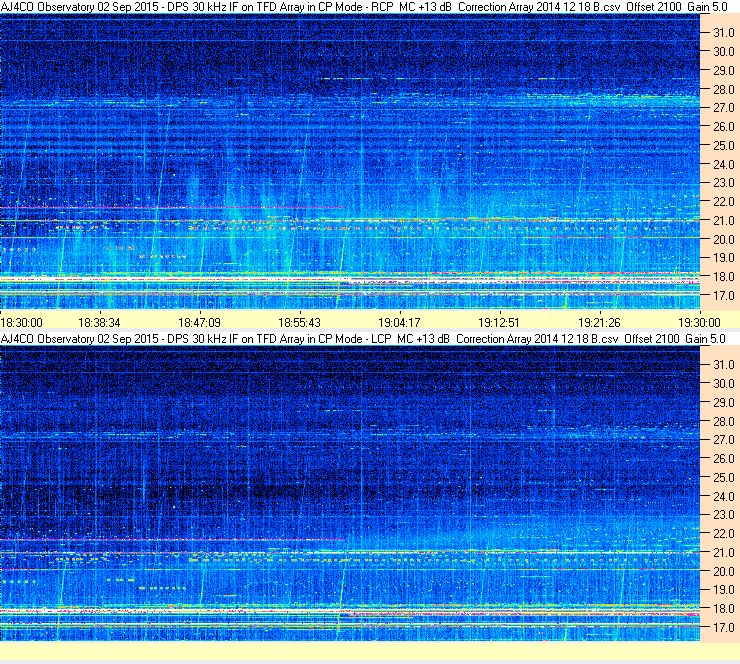Click the 30.0 frequency label on RCP chart
The height and width of the screenshot is (664, 740).
coord(723,52)
